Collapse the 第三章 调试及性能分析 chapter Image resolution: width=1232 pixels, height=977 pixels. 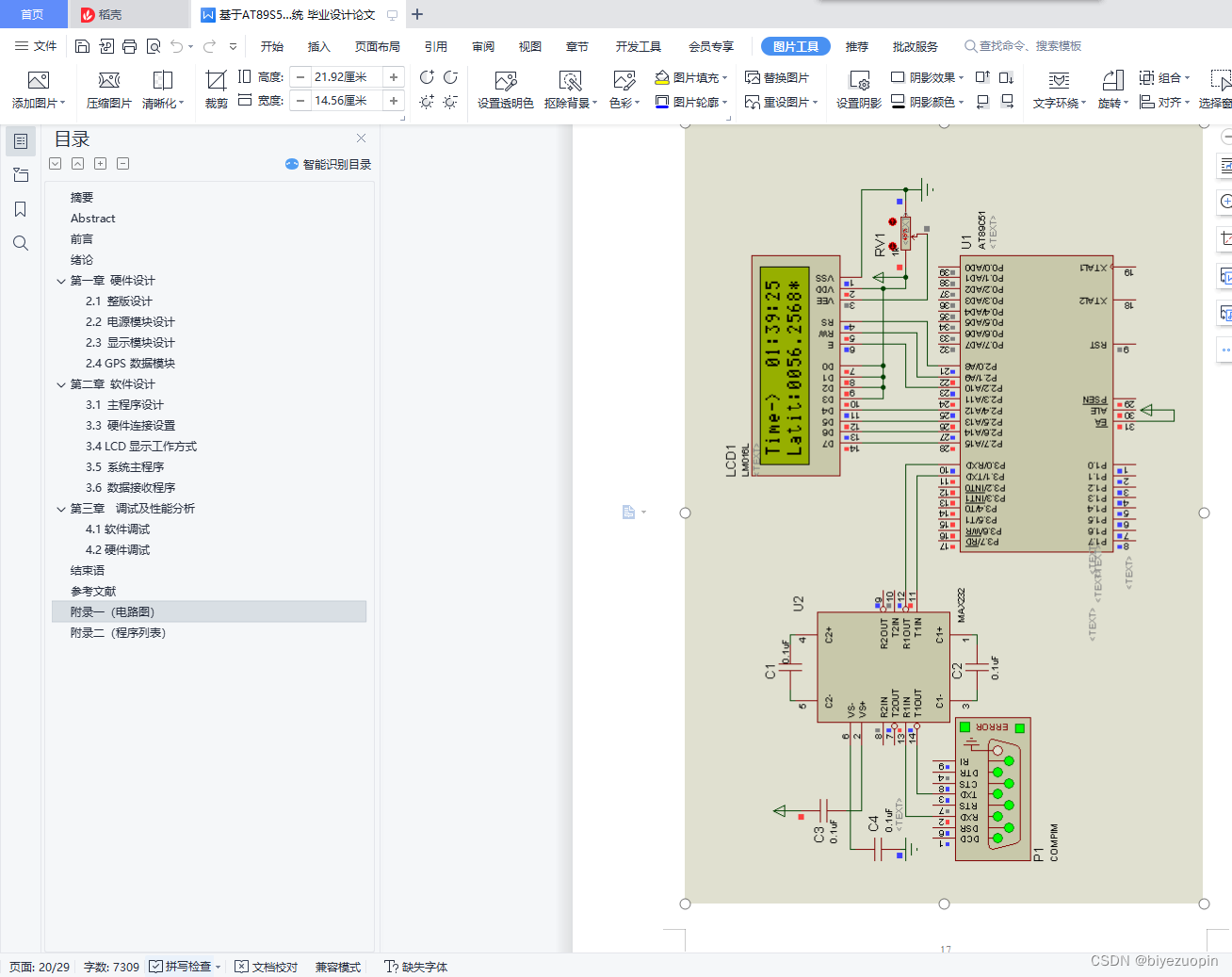pyautogui.click(x=61, y=509)
